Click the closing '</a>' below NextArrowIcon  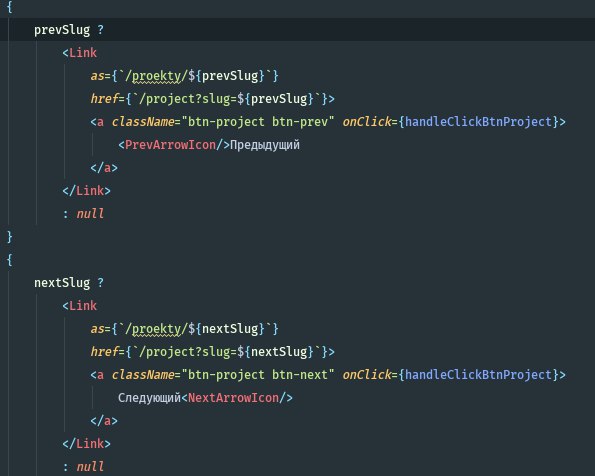[x=104, y=421]
